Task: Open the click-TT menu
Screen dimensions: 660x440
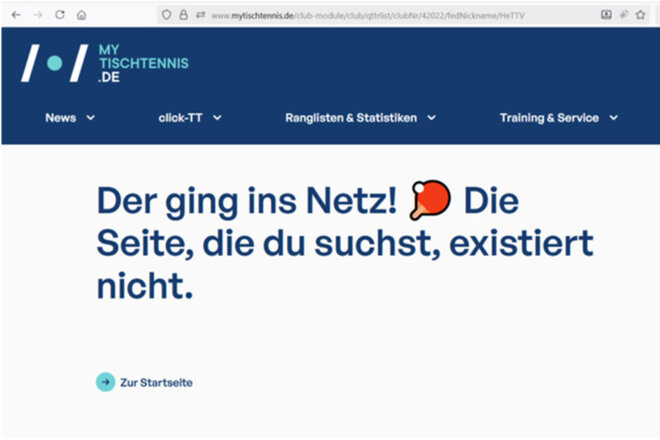Action: point(181,118)
